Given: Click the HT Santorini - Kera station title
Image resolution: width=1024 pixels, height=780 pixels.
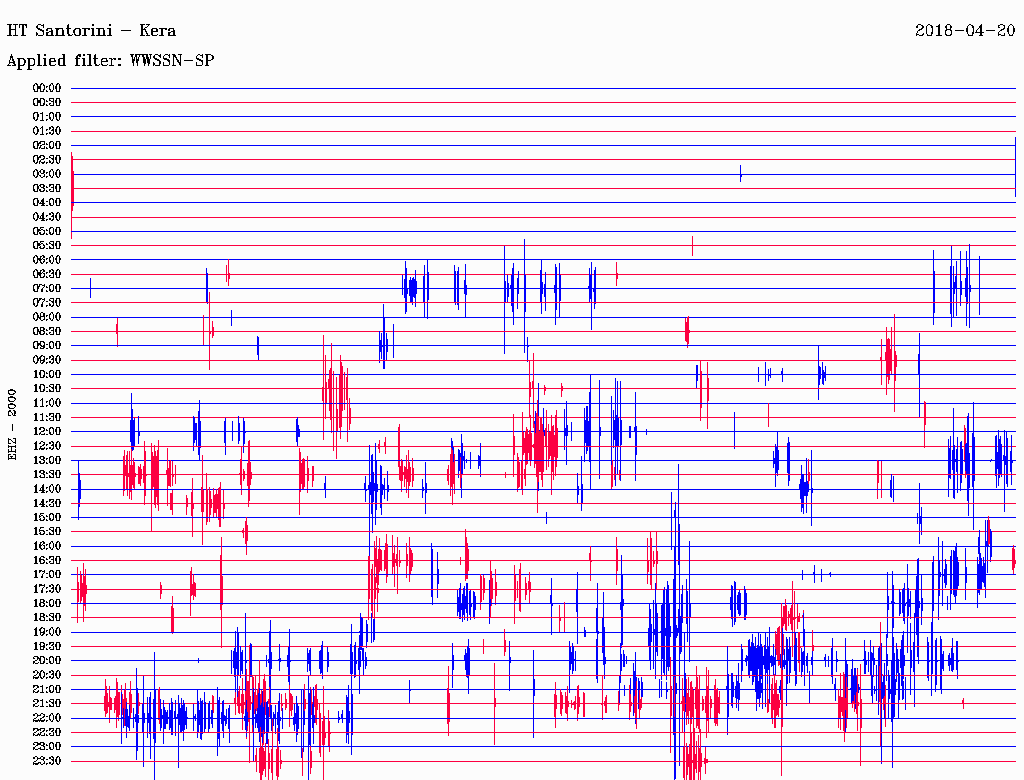Looking at the screenshot, I should 91,30.
